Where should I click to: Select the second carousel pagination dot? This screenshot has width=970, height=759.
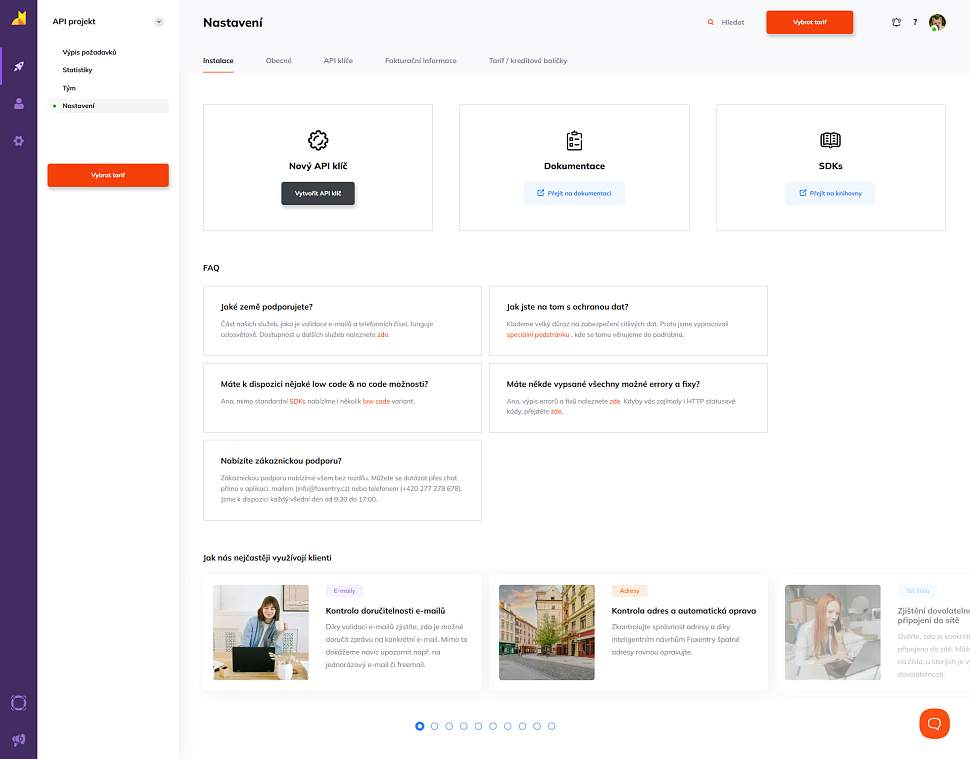[434, 727]
